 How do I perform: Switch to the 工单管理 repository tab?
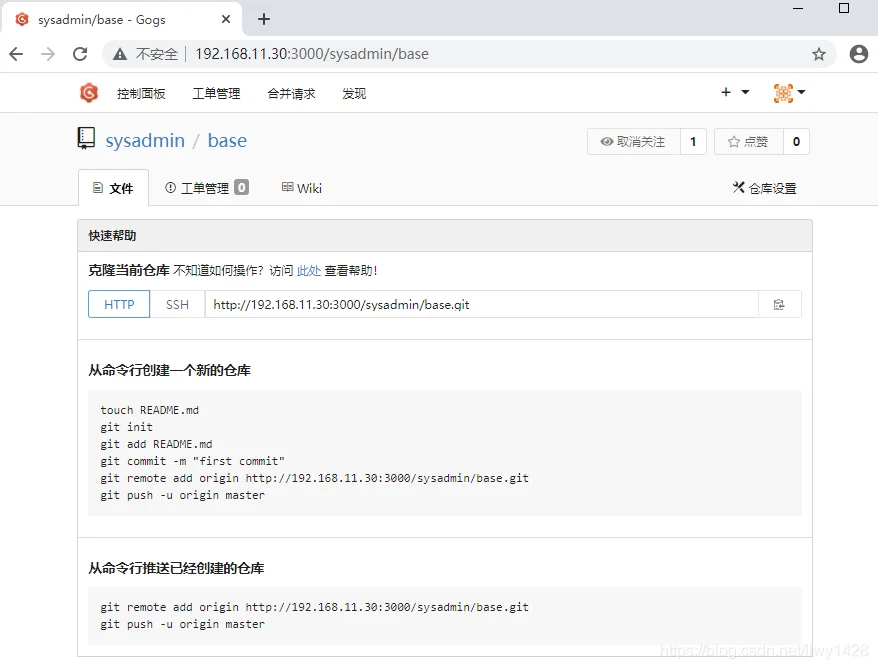(207, 188)
